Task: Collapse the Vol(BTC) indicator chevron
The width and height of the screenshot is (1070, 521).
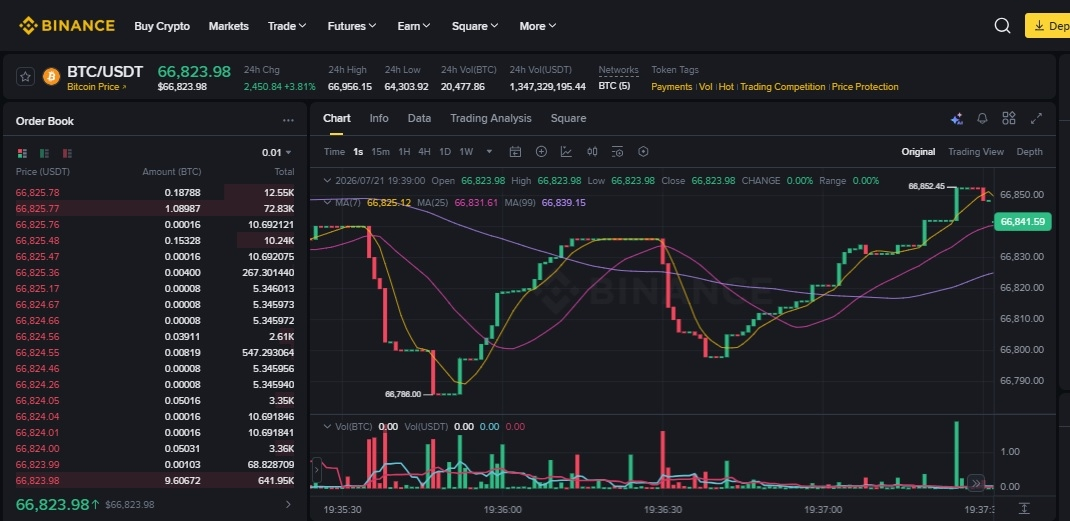Action: [x=326, y=427]
